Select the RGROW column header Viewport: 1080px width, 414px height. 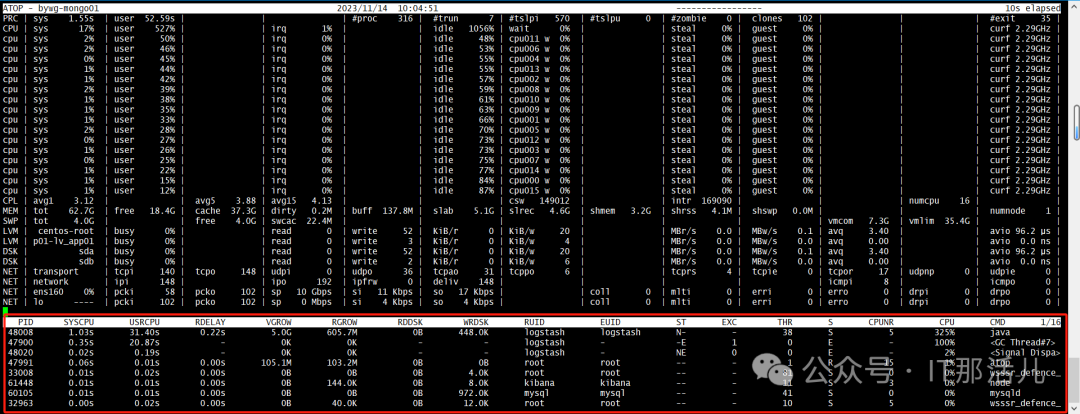coord(344,322)
